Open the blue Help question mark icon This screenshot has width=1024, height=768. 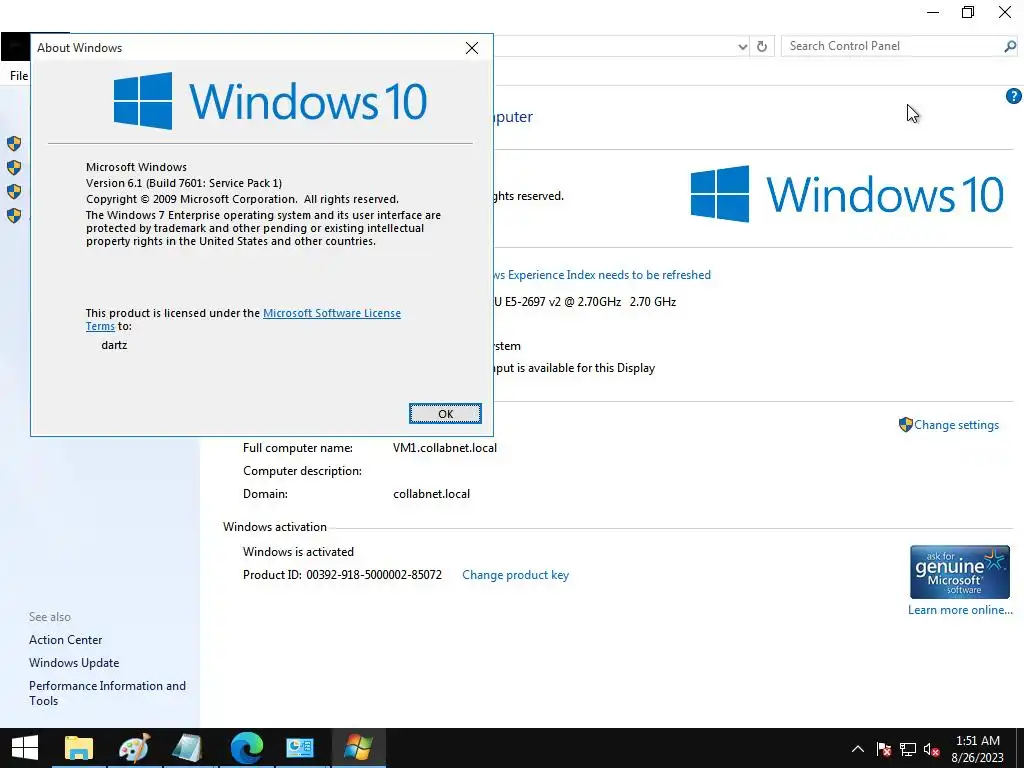(x=1013, y=97)
